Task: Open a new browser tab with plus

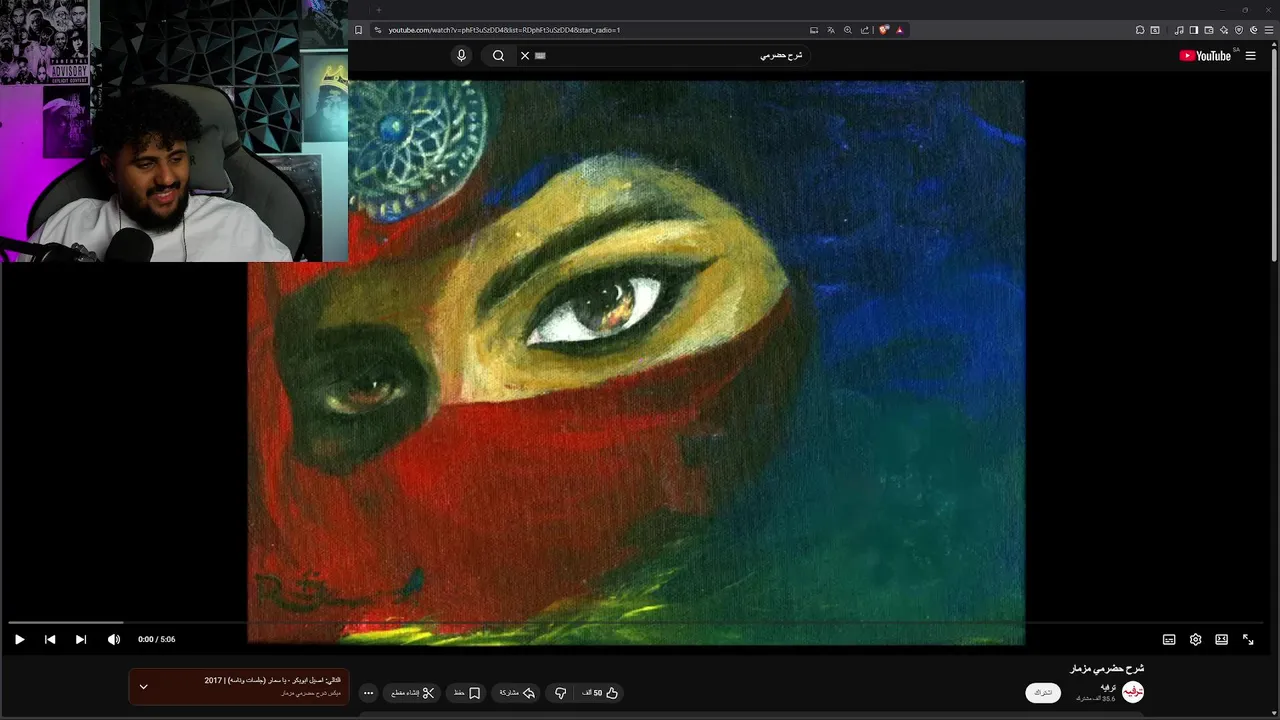Action: coord(378,10)
